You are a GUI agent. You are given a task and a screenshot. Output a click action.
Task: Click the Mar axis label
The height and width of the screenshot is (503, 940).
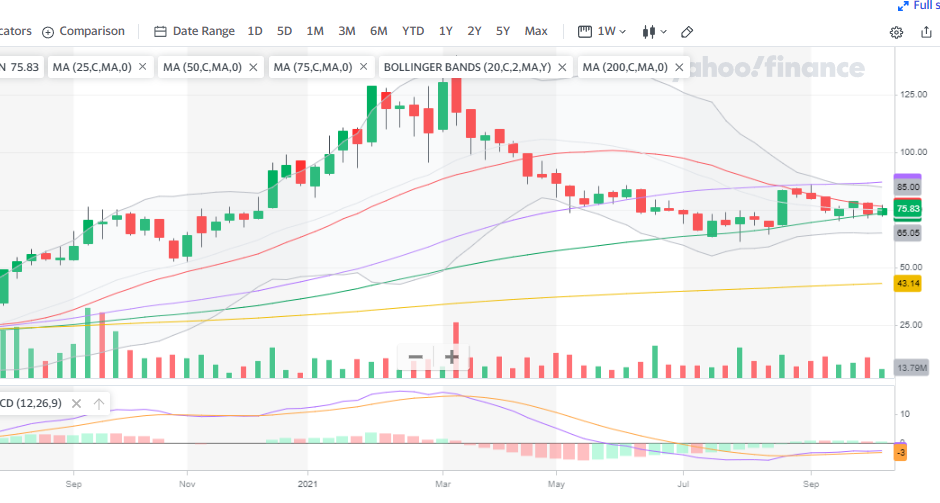[442, 484]
